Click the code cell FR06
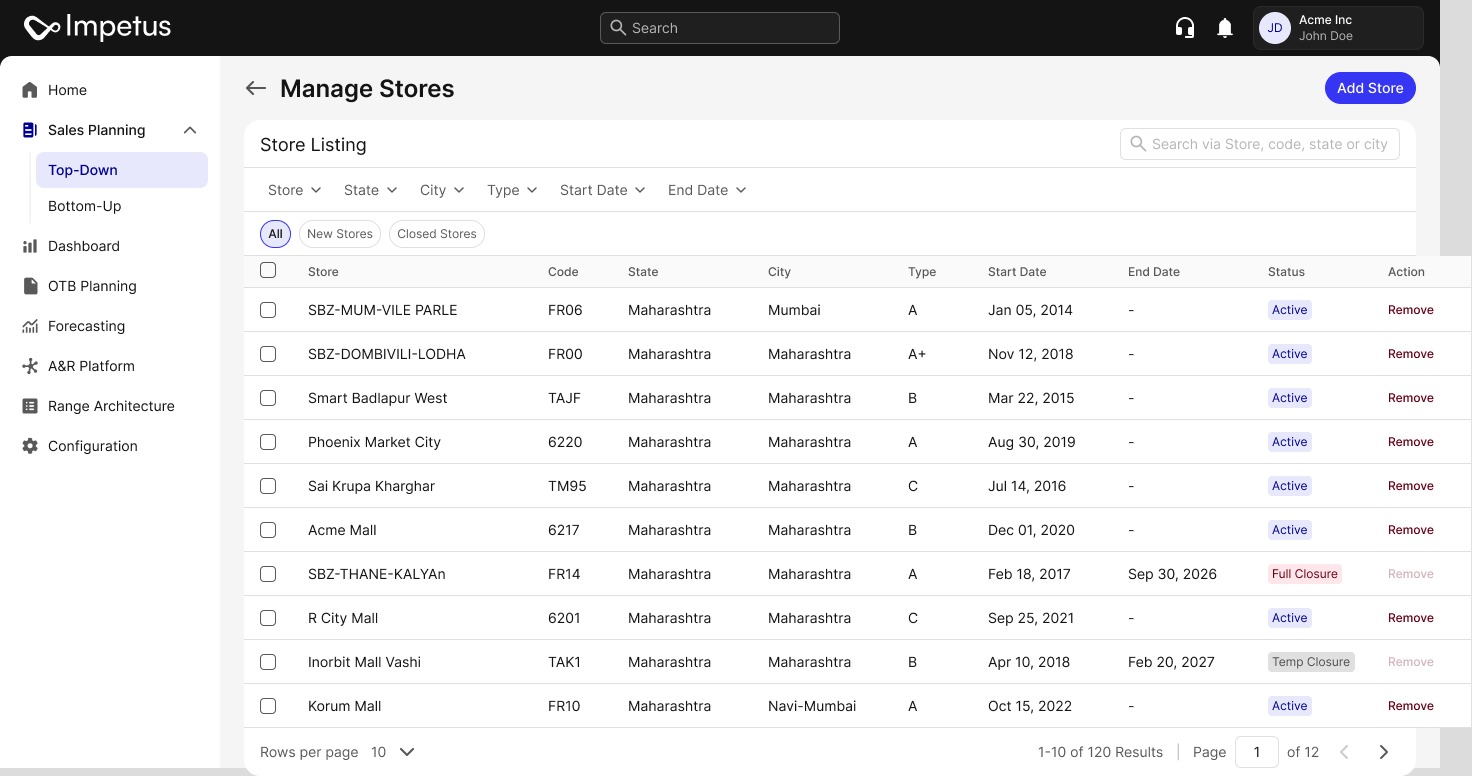The image size is (1472, 776). 565,310
